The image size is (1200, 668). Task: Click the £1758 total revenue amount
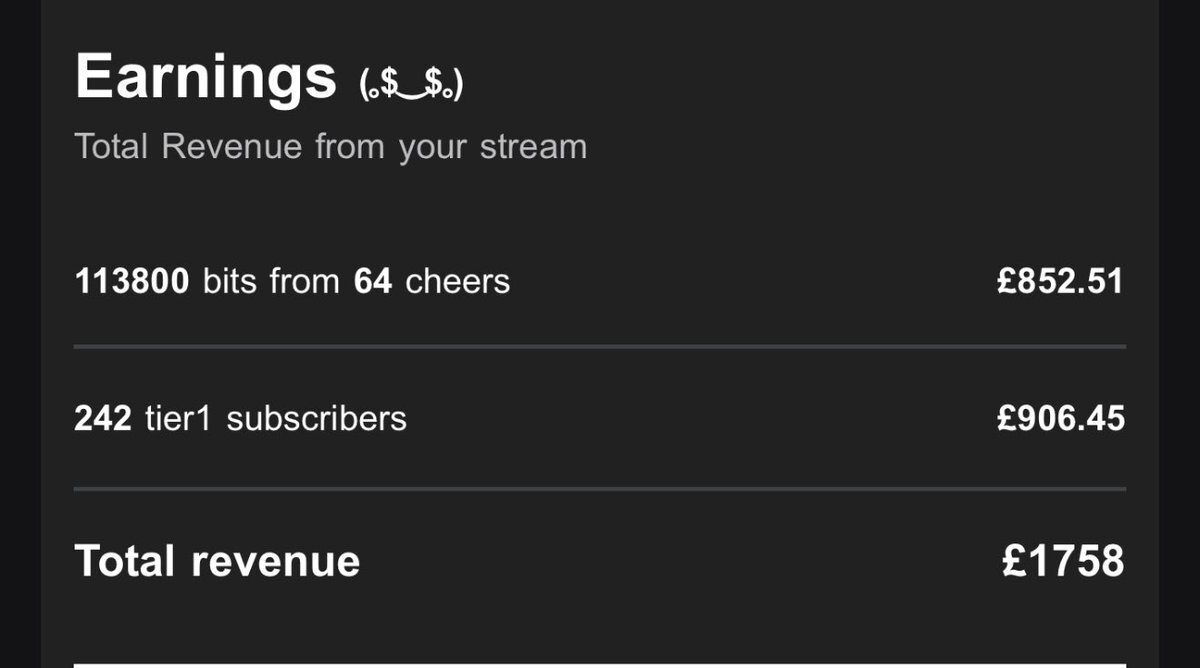point(1062,561)
